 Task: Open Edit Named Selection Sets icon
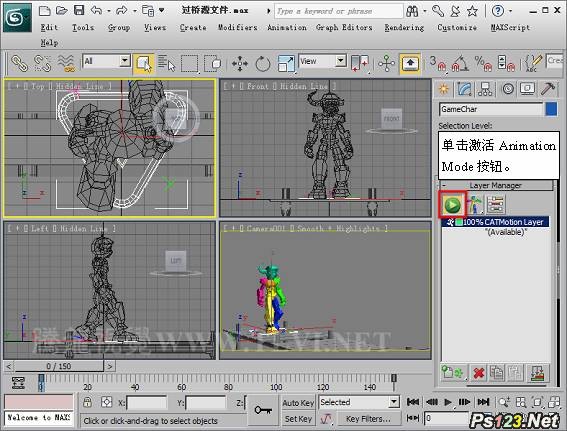[x=533, y=63]
